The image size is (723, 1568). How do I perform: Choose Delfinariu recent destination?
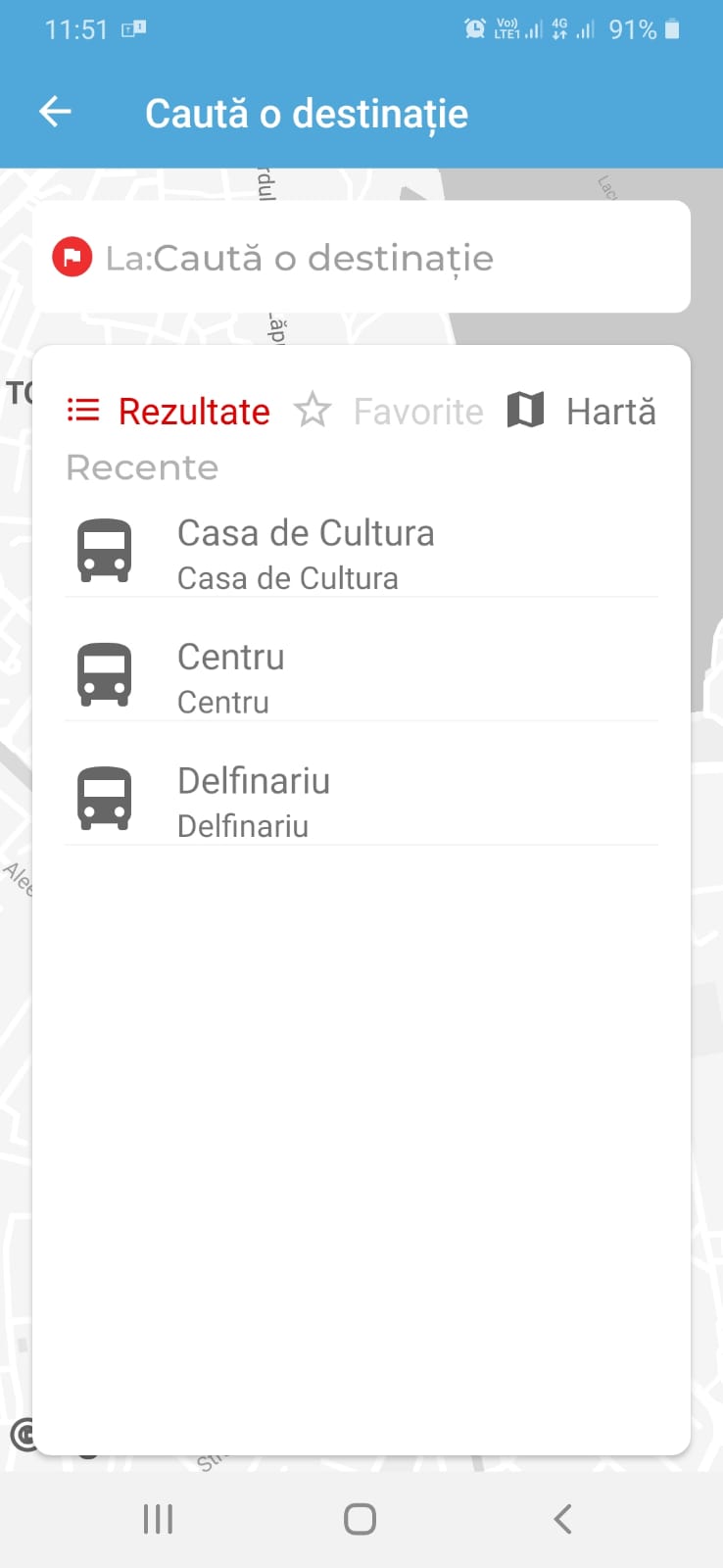(x=361, y=801)
